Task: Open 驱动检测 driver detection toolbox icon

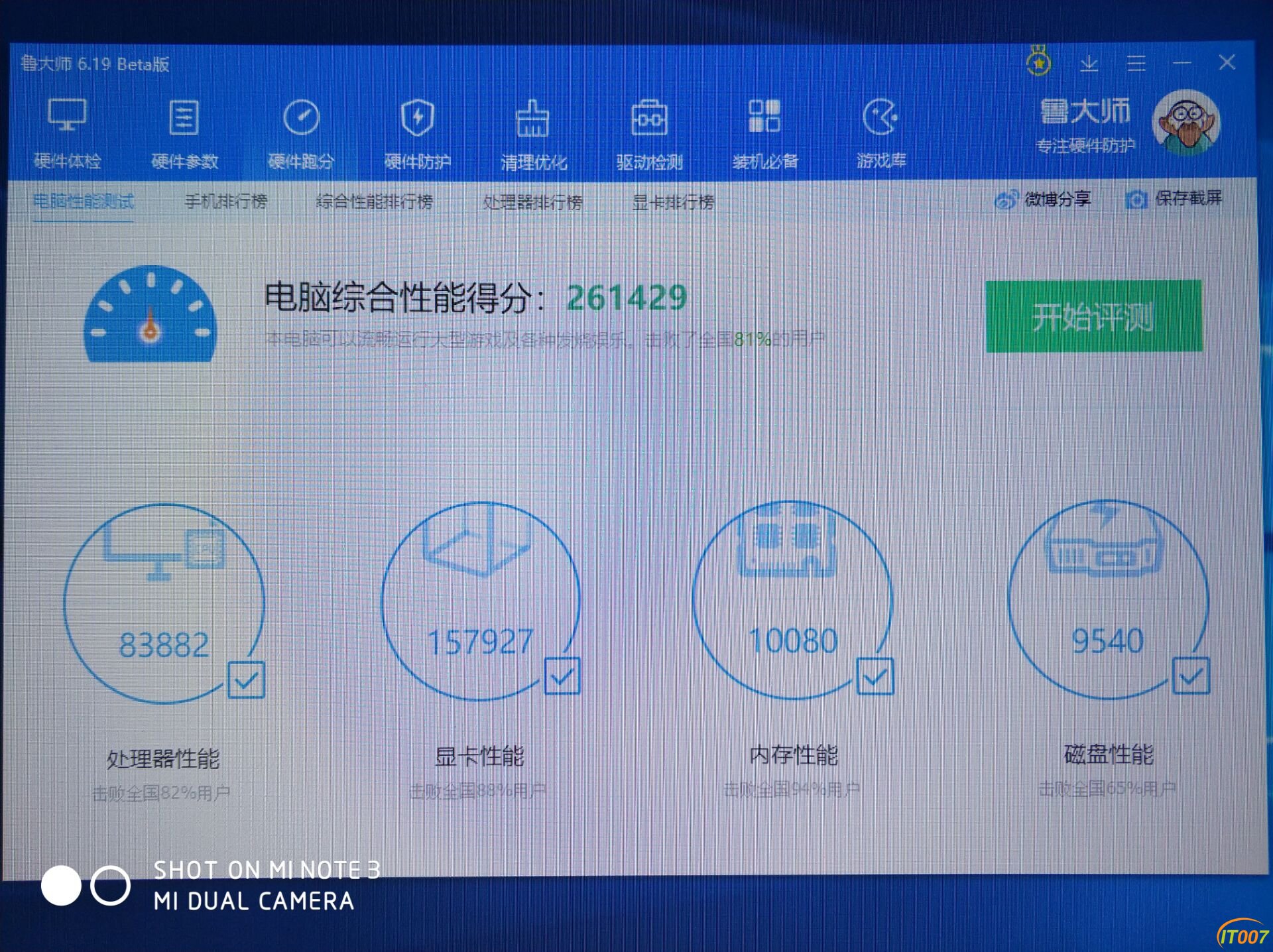Action: [649, 117]
